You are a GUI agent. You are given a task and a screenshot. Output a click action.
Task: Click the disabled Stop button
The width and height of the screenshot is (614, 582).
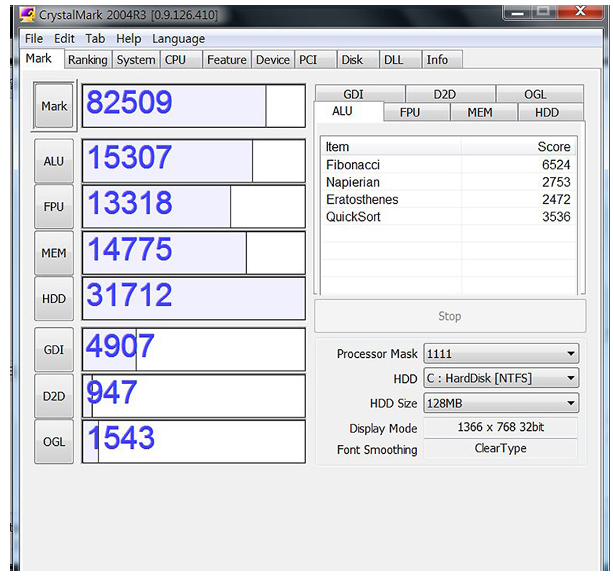[x=450, y=316]
